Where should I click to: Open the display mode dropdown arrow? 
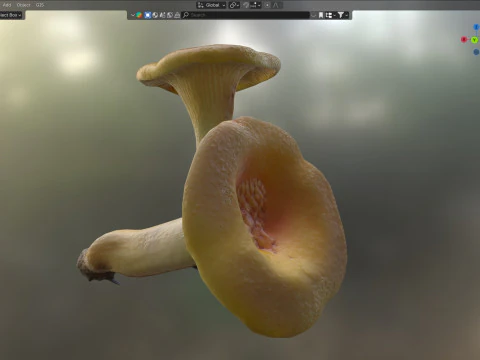pyautogui.click(x=133, y=15)
